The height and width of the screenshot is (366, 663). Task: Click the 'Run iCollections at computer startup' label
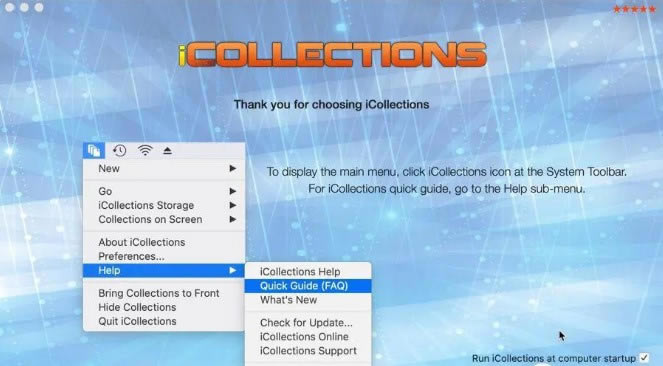click(x=553, y=358)
